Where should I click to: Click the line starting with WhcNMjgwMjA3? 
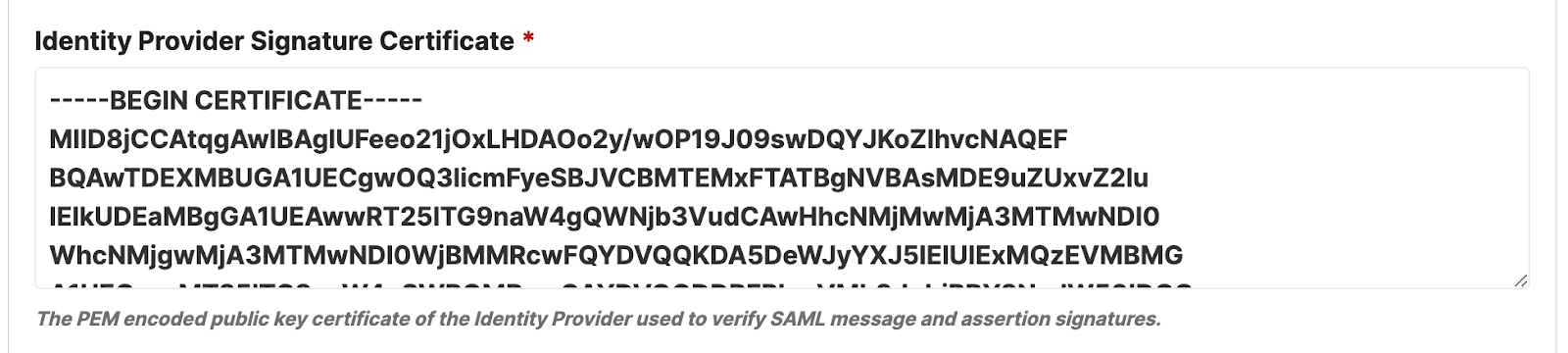click(615, 256)
